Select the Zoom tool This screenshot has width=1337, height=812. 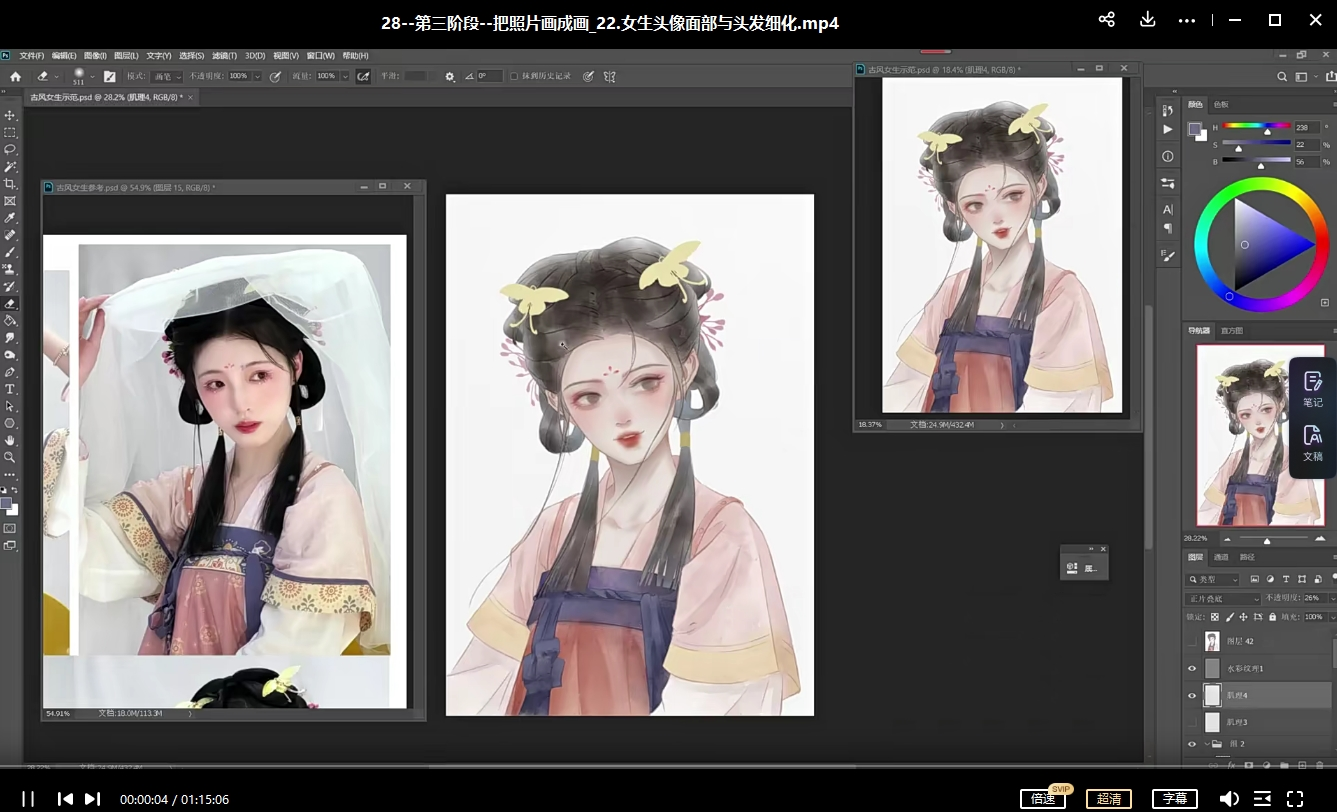tap(10, 456)
